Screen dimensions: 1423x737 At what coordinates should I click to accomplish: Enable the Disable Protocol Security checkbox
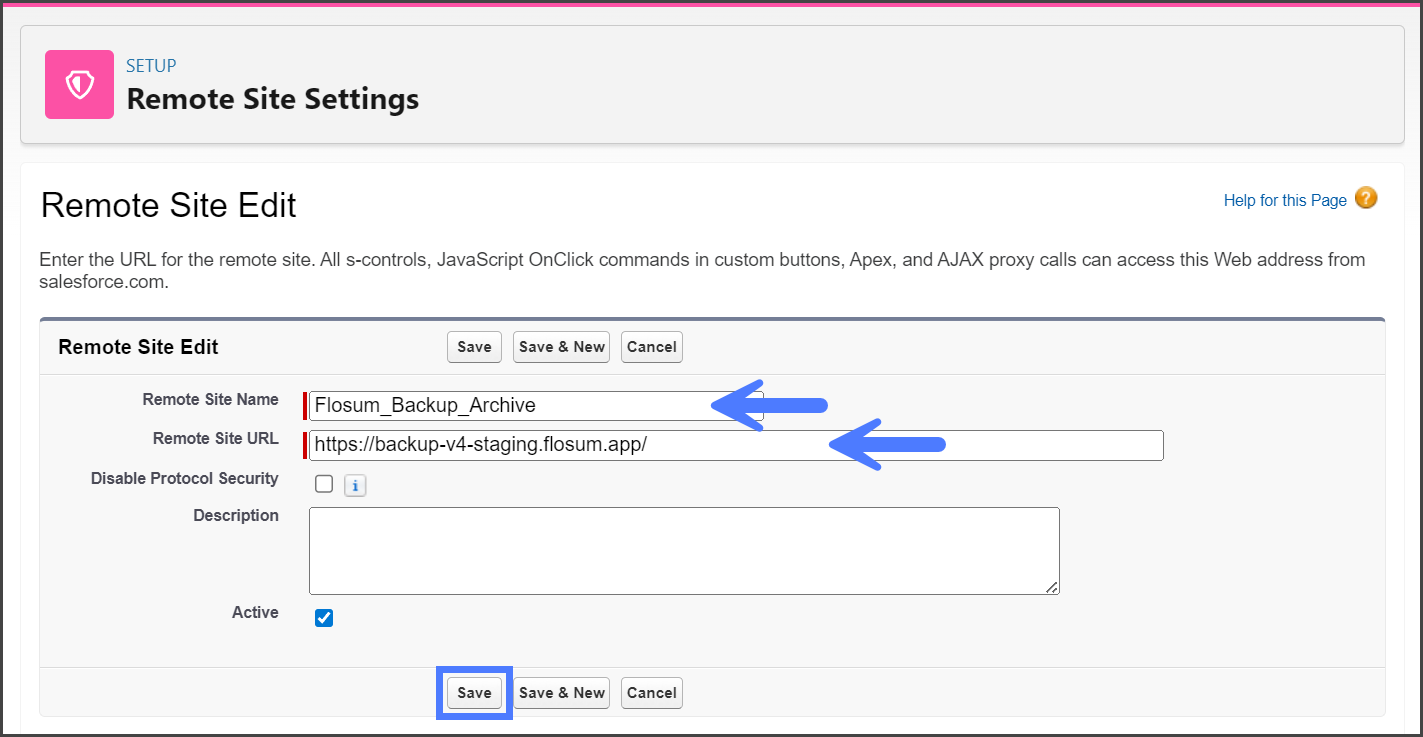tap(324, 484)
